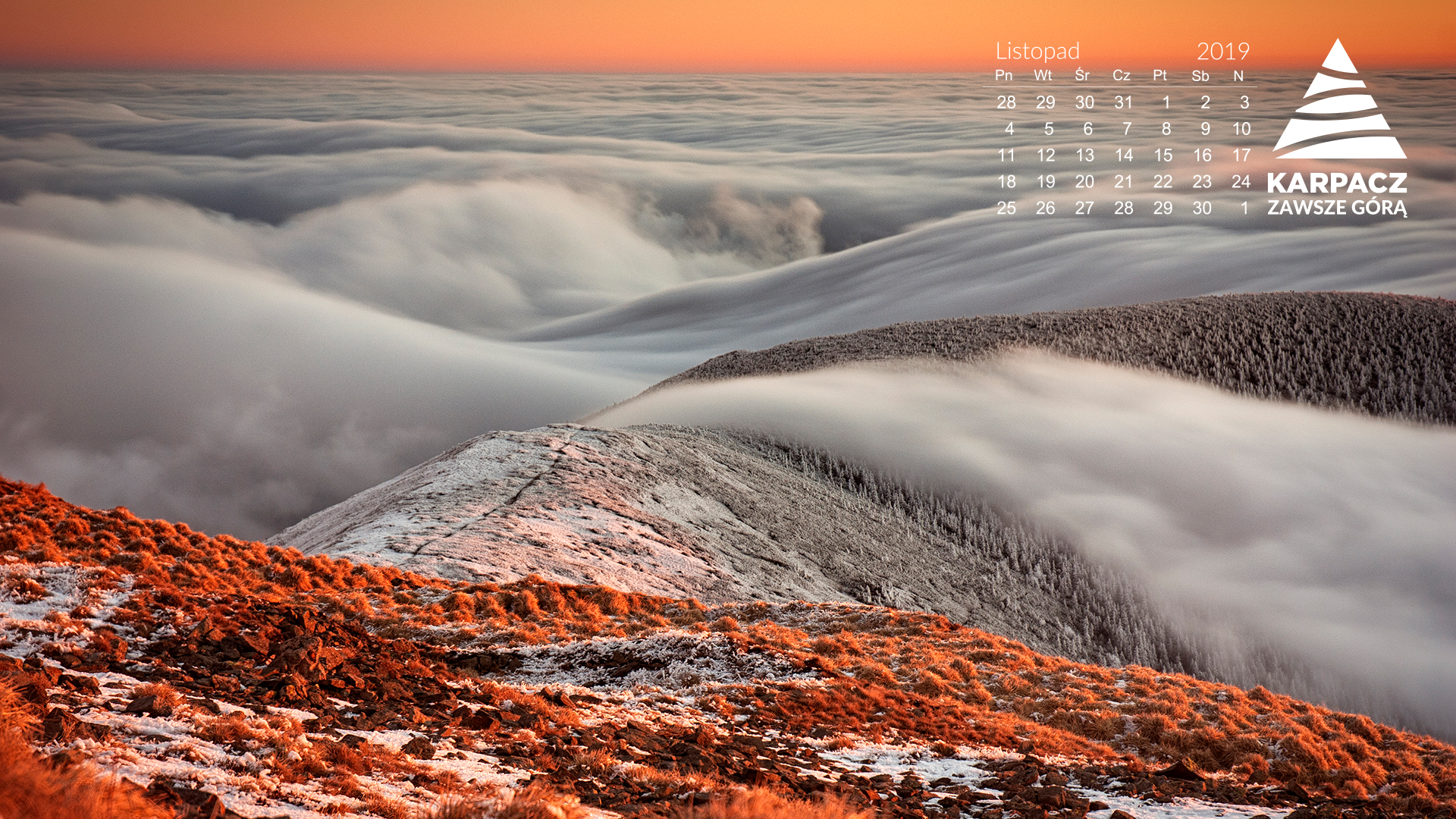
Task: Select the Śr weekday header
Action: pyautogui.click(x=1082, y=74)
